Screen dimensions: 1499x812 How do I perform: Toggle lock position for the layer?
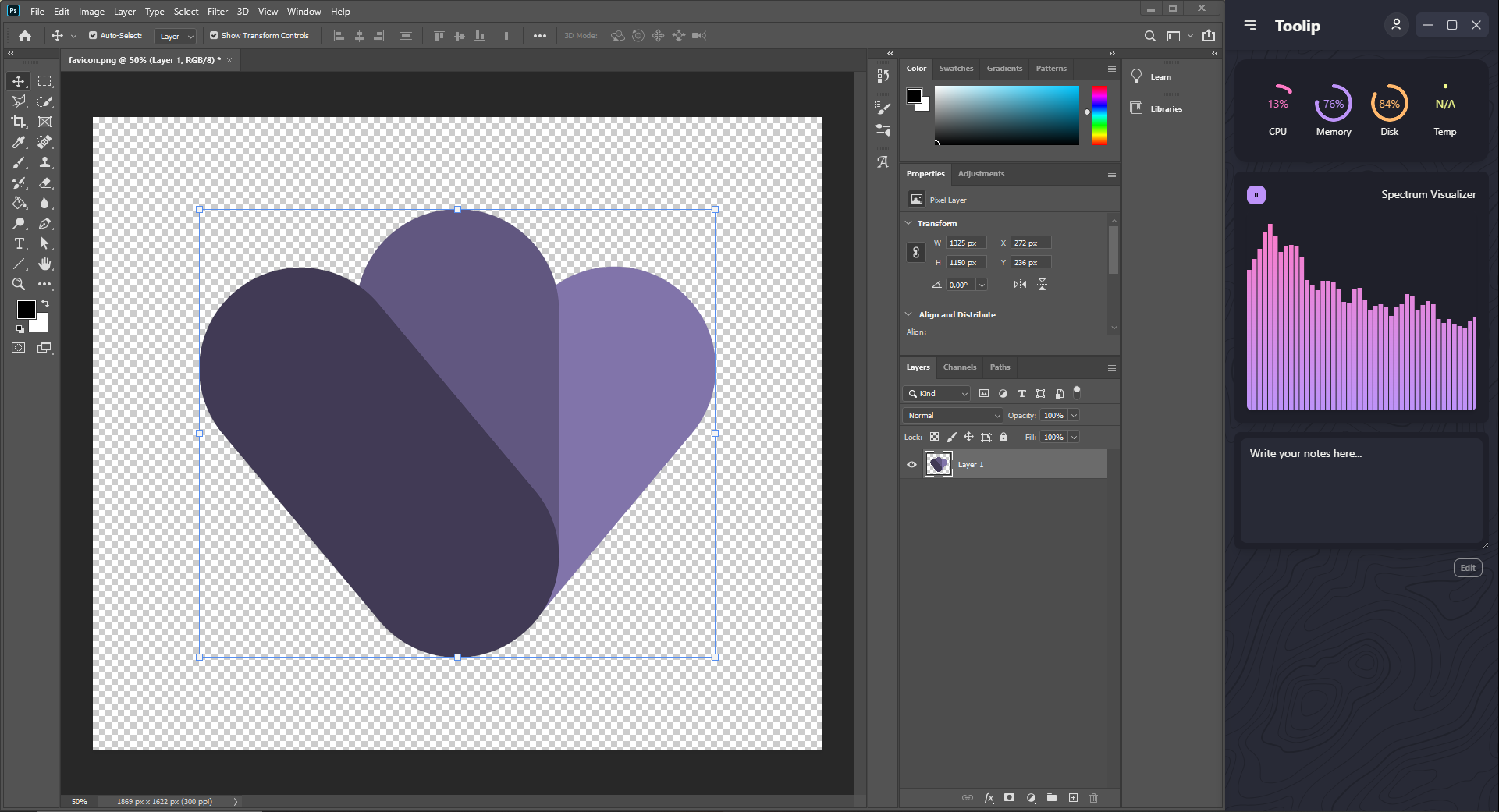[x=968, y=437]
